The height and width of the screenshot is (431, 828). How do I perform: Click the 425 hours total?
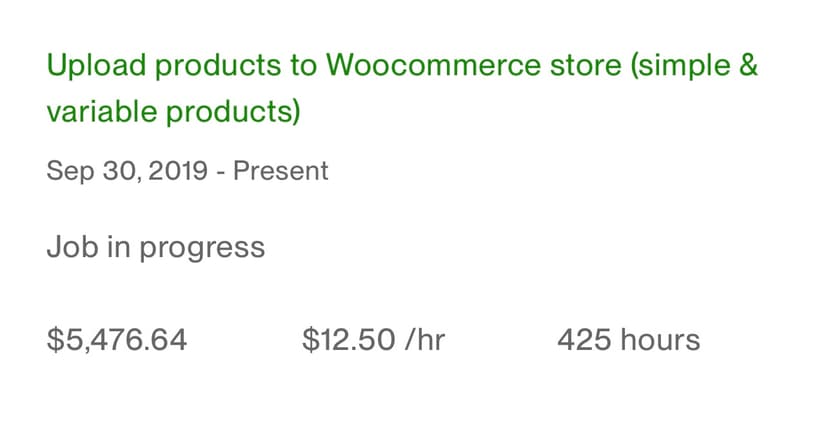coord(628,341)
